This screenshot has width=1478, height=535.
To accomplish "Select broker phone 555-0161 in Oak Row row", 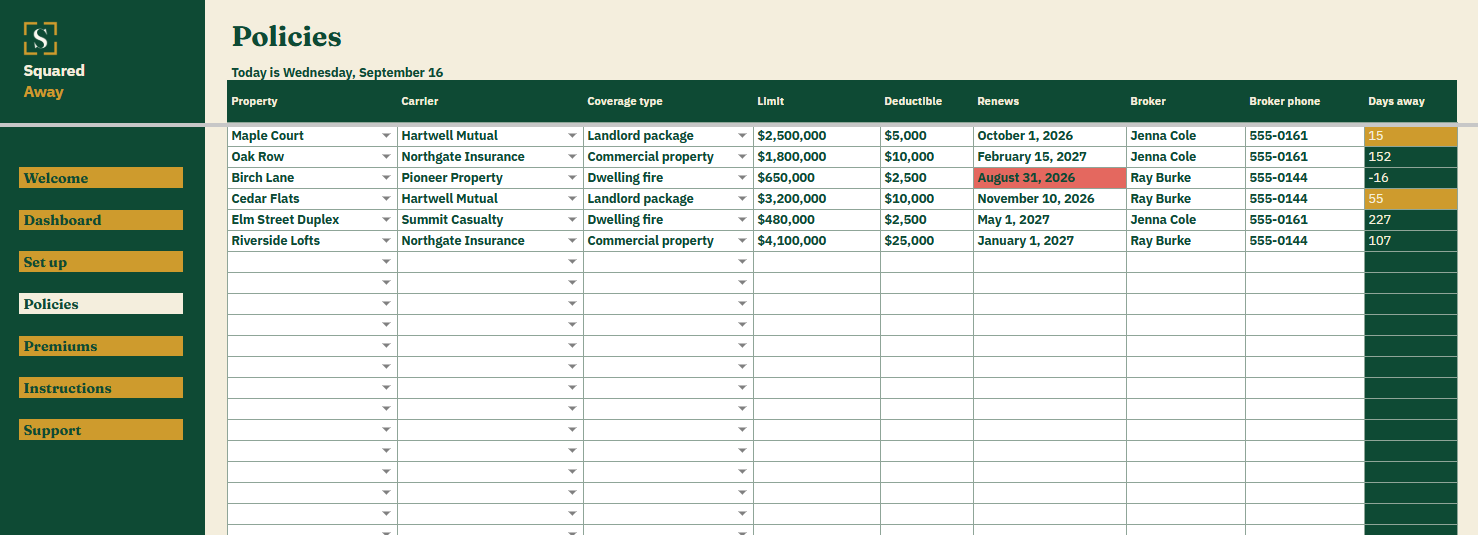I will coord(1305,157).
